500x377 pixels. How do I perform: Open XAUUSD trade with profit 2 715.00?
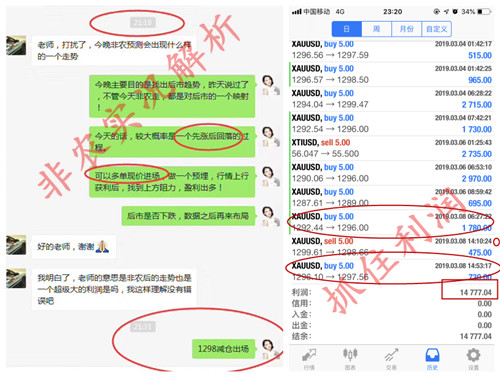tap(391, 99)
